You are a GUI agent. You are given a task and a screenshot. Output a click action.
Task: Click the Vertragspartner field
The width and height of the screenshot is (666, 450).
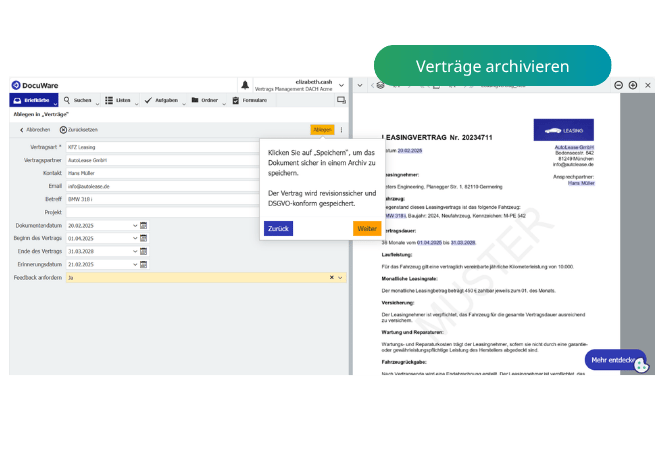tap(162, 160)
